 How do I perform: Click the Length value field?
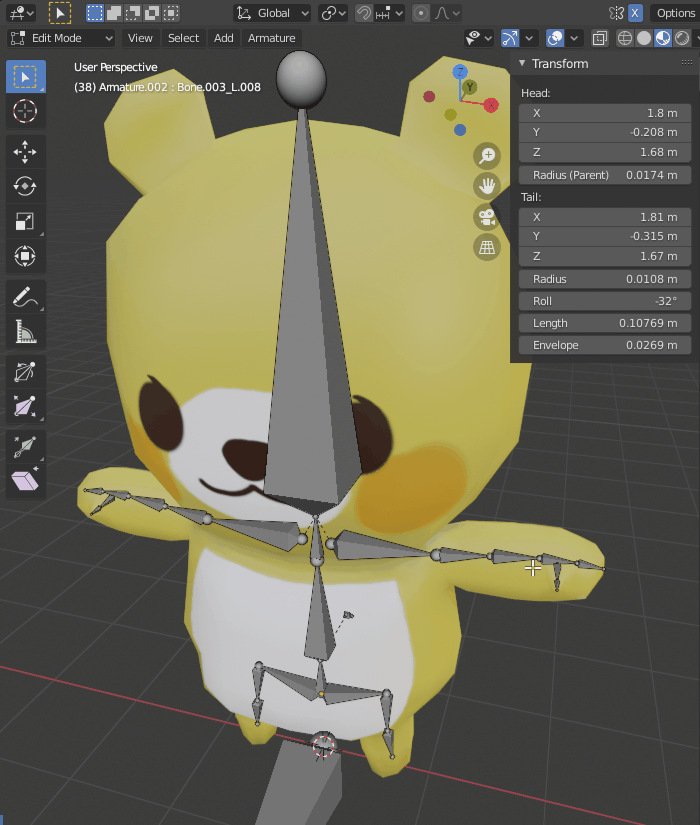tap(605, 323)
